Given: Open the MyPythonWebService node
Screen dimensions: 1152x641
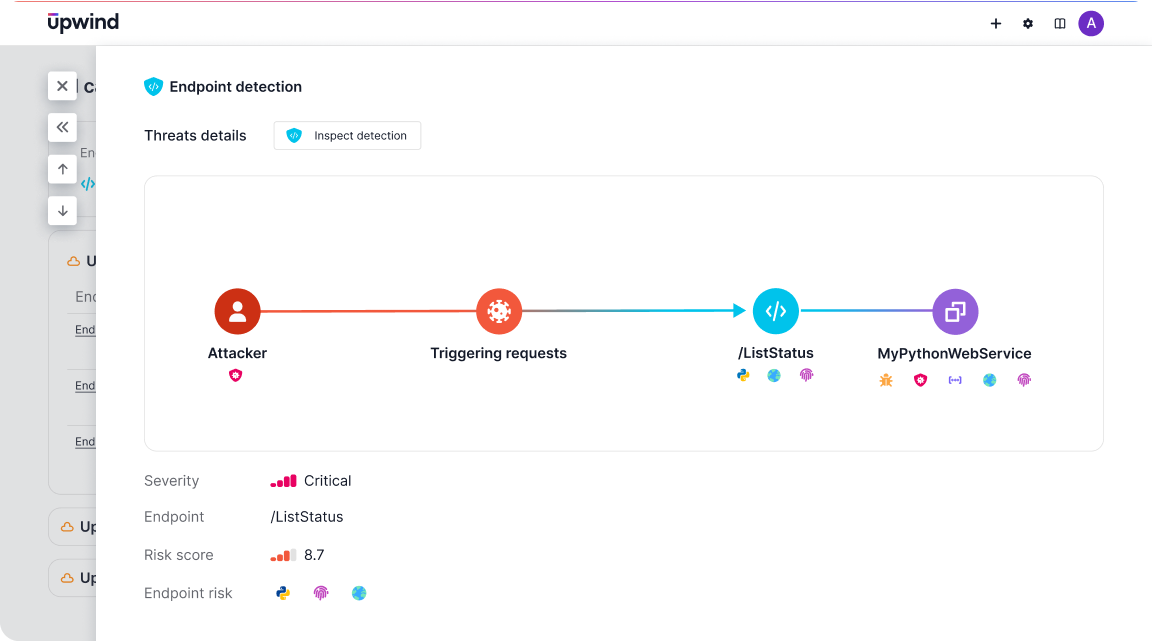Looking at the screenshot, I should tap(955, 311).
